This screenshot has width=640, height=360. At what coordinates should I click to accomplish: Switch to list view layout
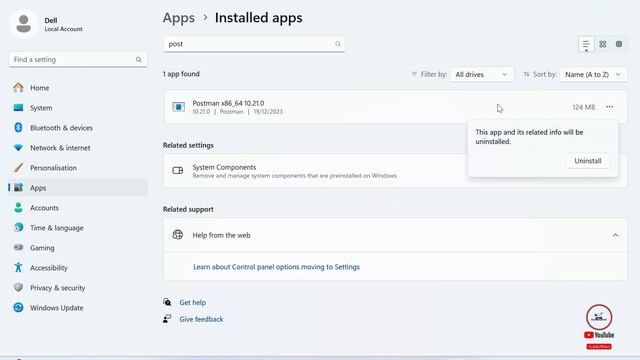(586, 44)
